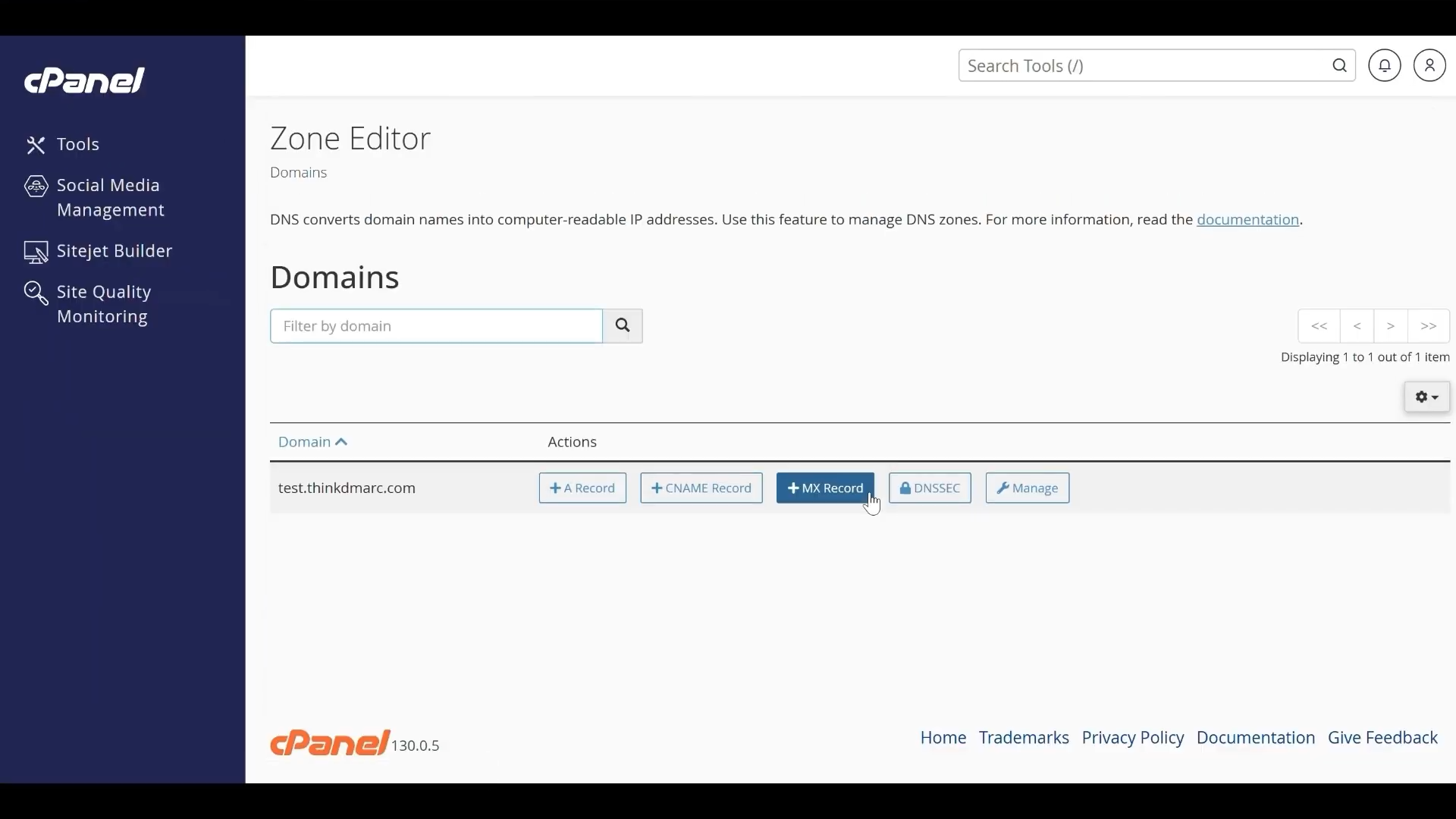
Task: Open the Domains breadcrumb link
Action: click(x=298, y=172)
